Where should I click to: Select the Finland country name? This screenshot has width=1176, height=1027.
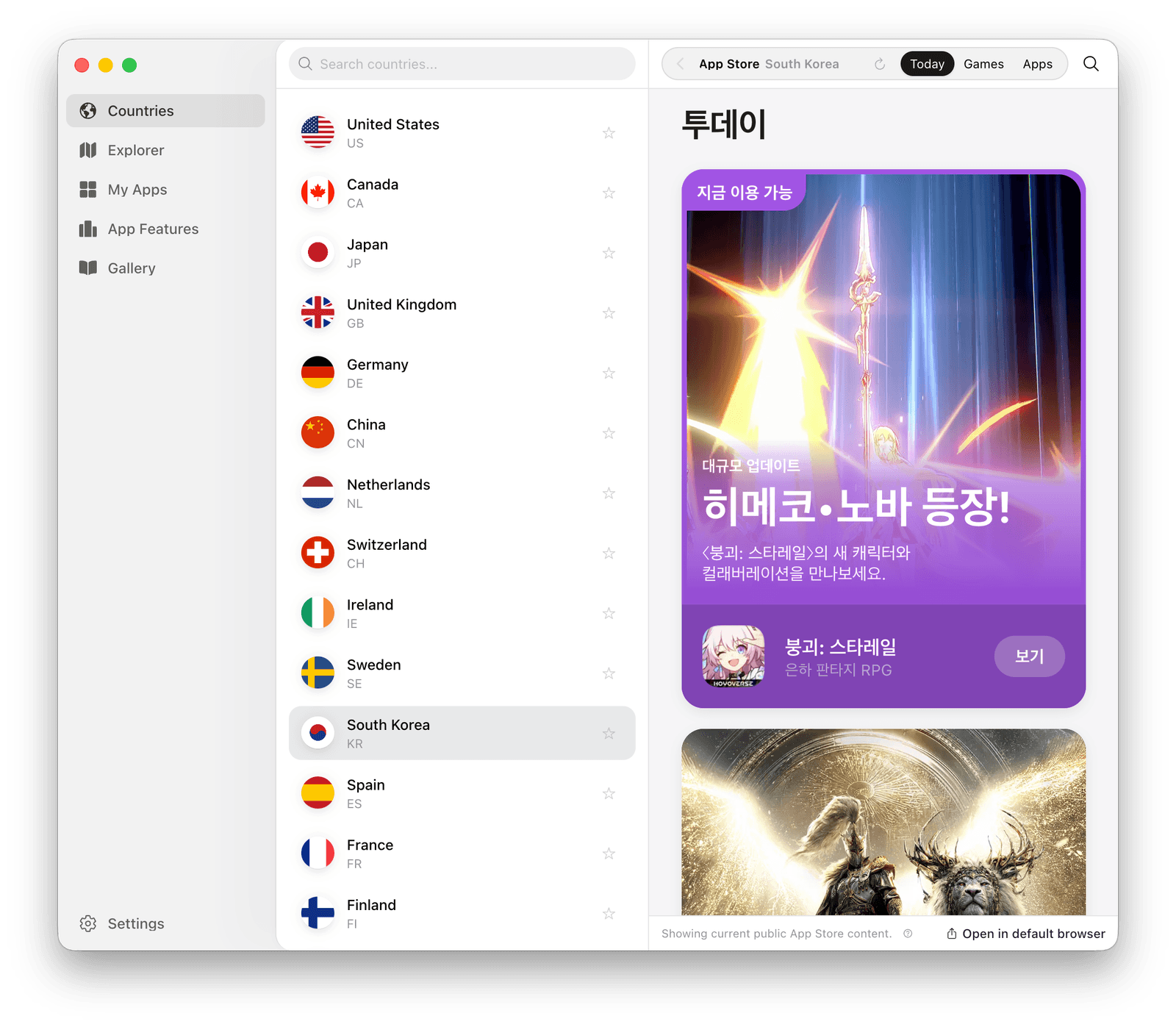click(371, 905)
